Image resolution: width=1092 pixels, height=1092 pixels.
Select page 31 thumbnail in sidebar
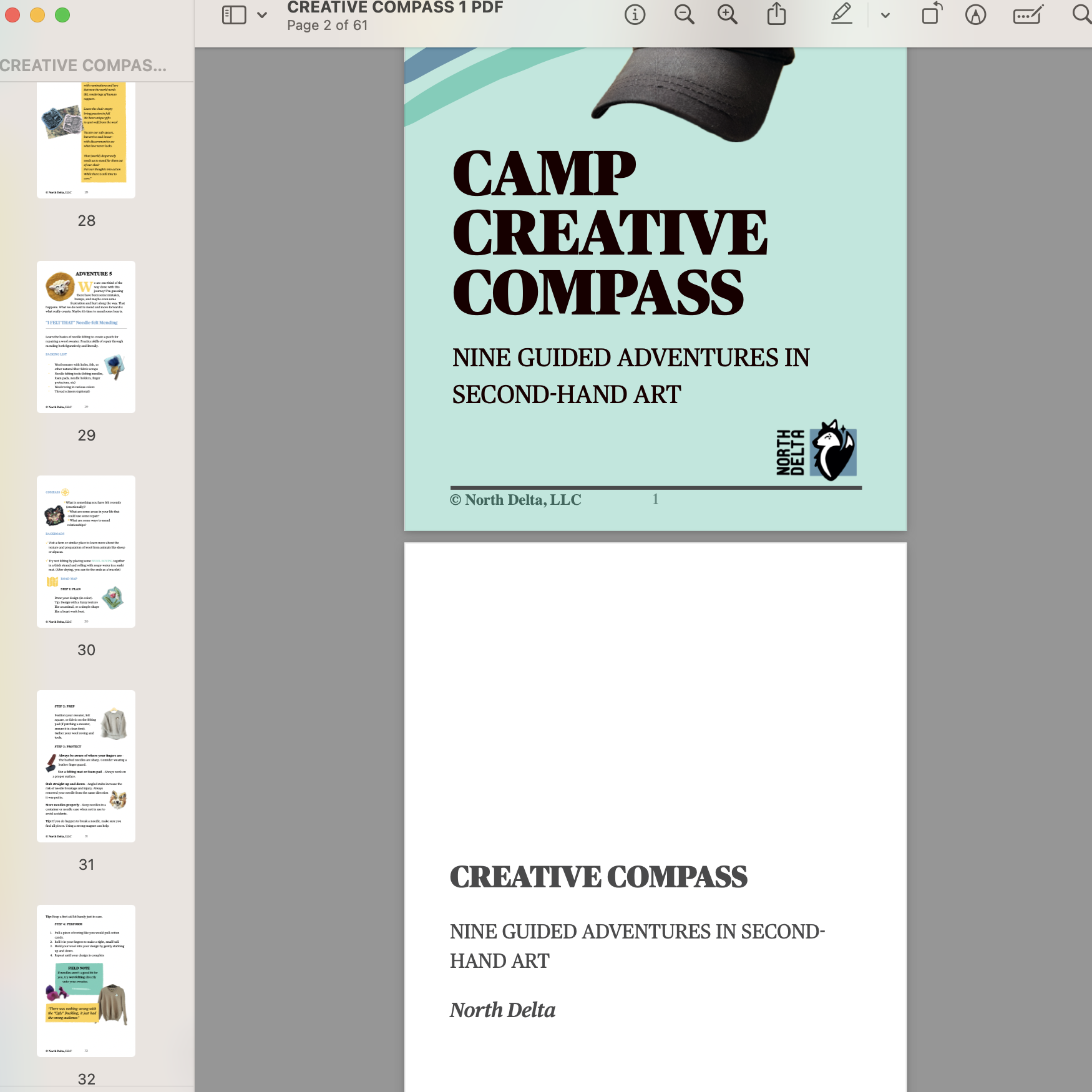86,766
